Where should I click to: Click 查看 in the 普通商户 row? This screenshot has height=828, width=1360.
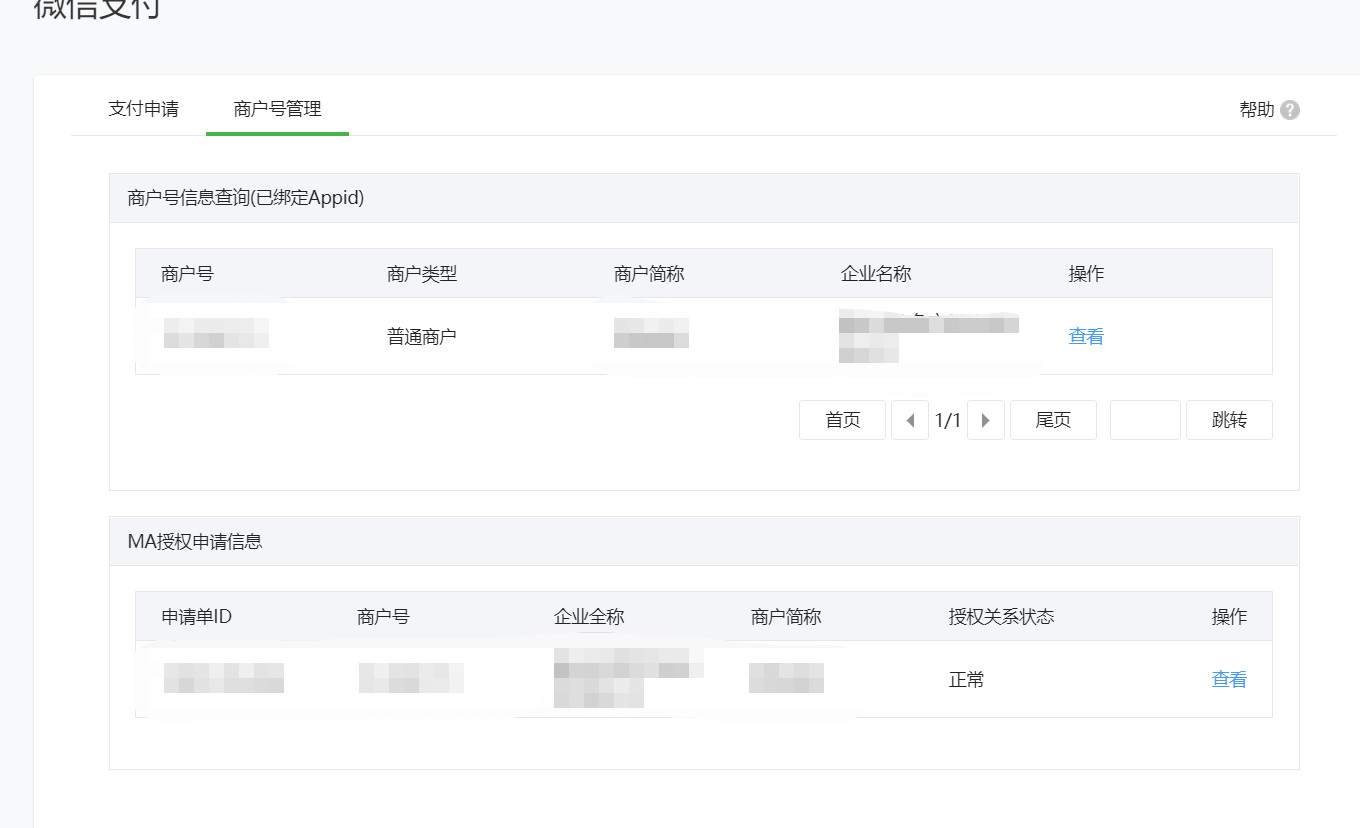(x=1086, y=337)
